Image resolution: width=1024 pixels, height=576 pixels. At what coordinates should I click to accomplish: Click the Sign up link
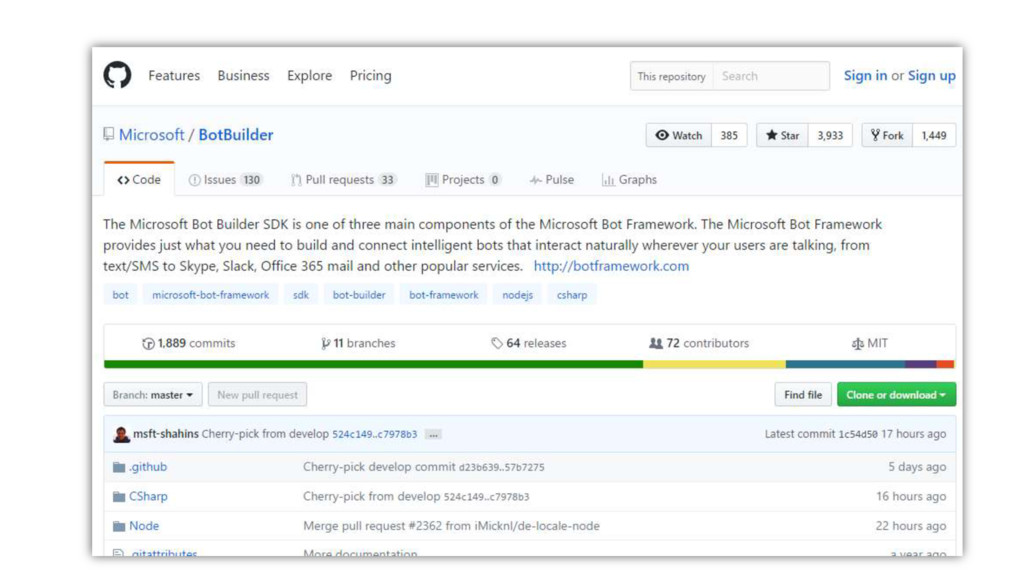pos(932,76)
